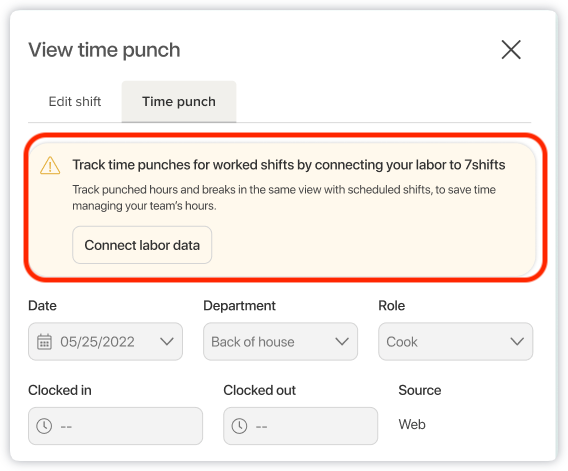Focus the Clocked out time field
Screen dimensions: 568x471
[300, 426]
